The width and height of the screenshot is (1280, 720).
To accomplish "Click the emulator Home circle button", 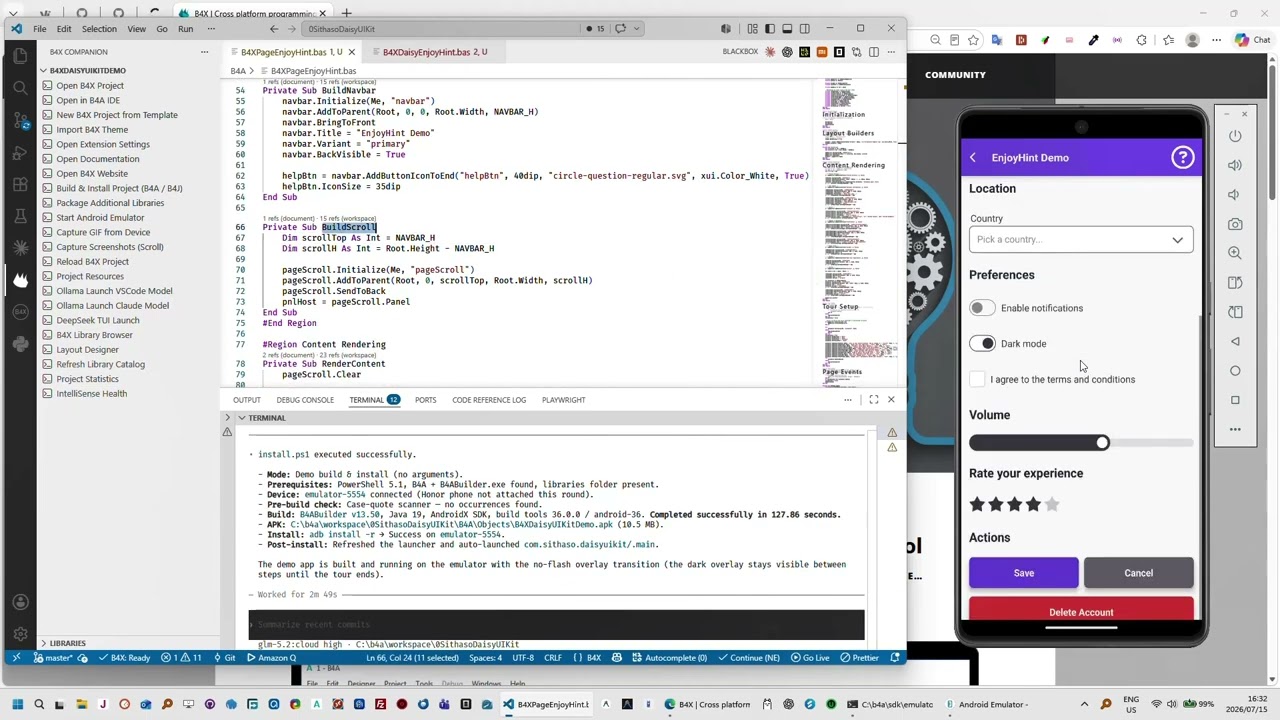I will (x=1235, y=371).
